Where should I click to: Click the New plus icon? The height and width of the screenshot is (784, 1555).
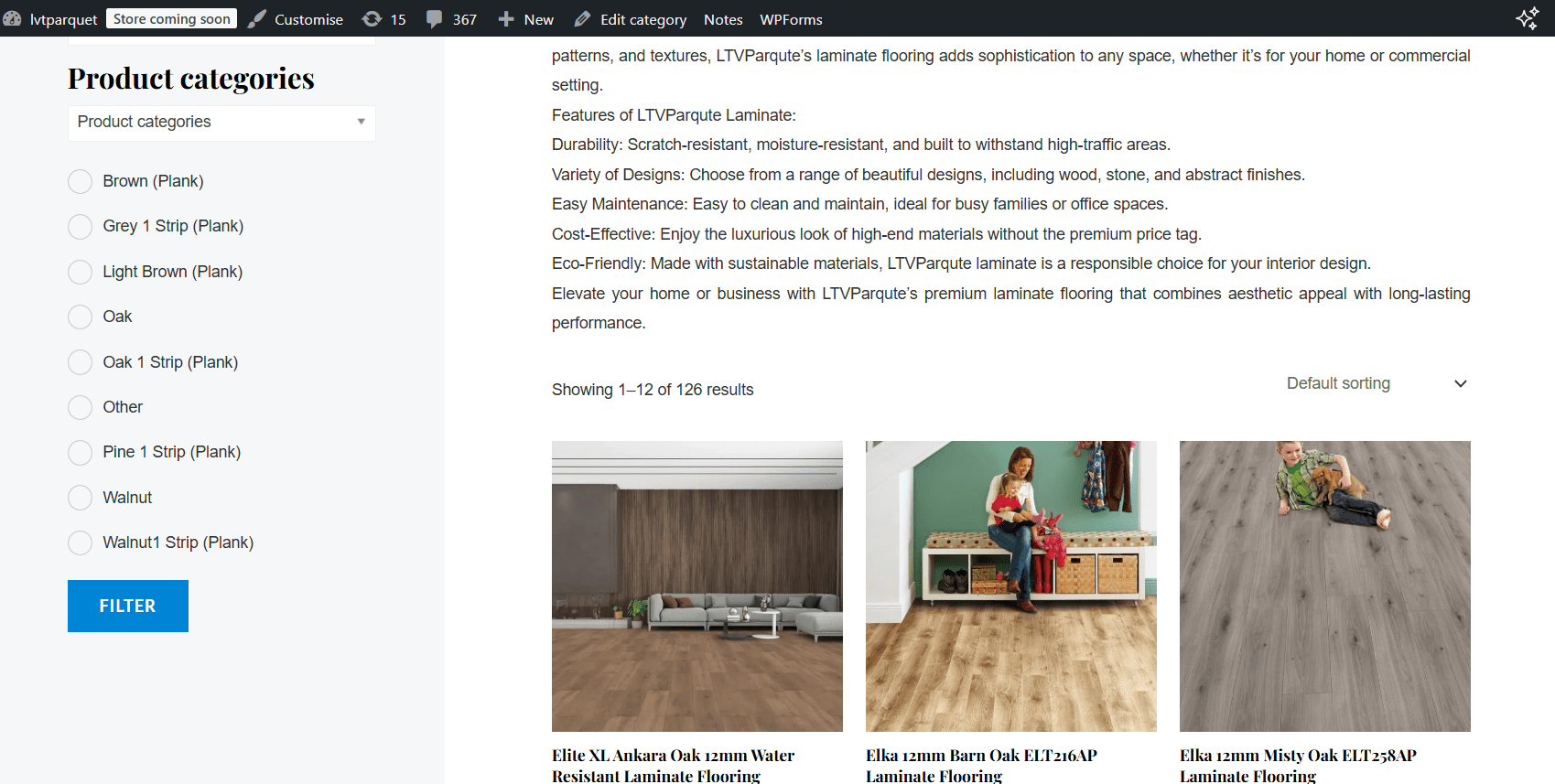click(x=506, y=19)
